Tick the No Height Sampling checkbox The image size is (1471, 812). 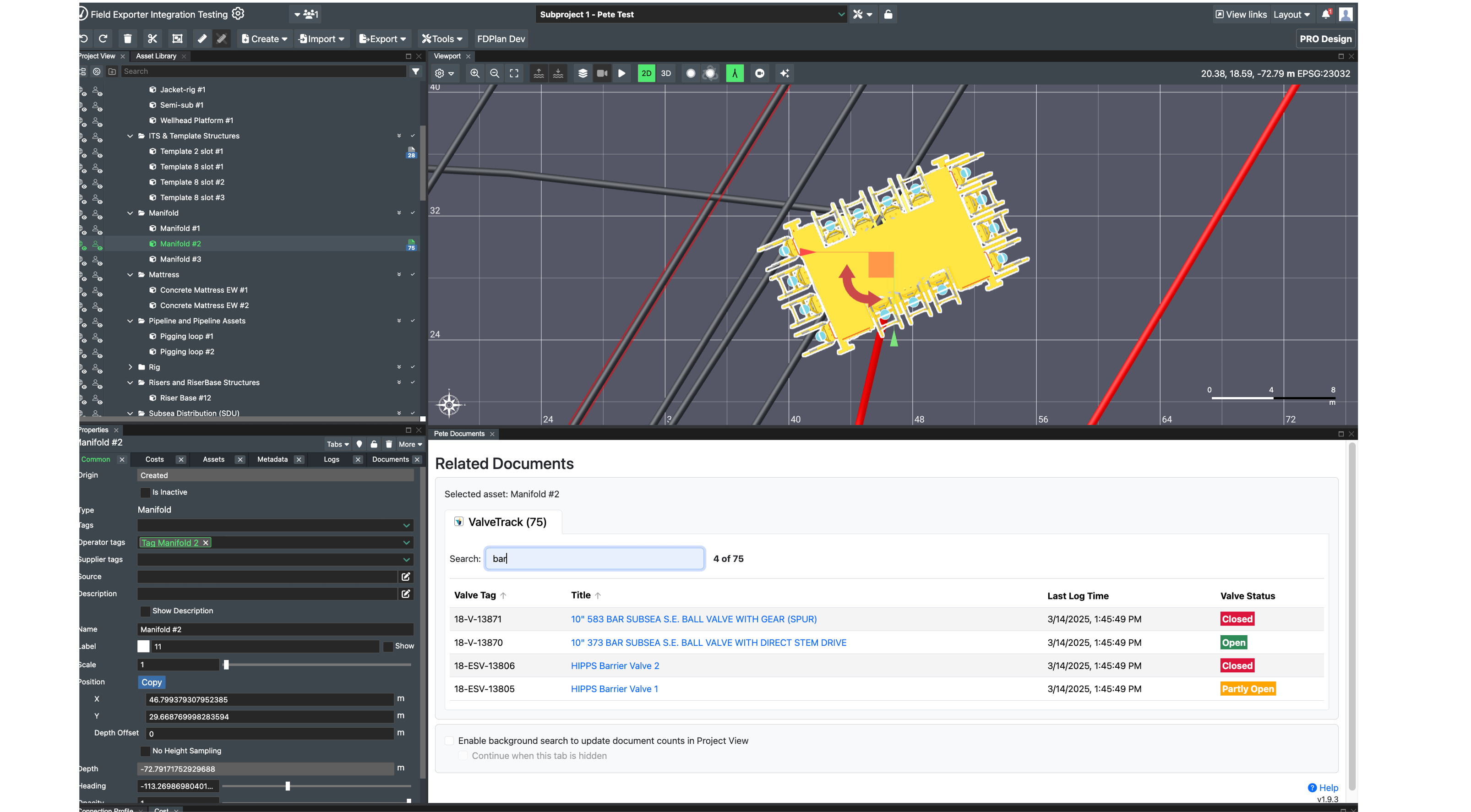coord(145,751)
